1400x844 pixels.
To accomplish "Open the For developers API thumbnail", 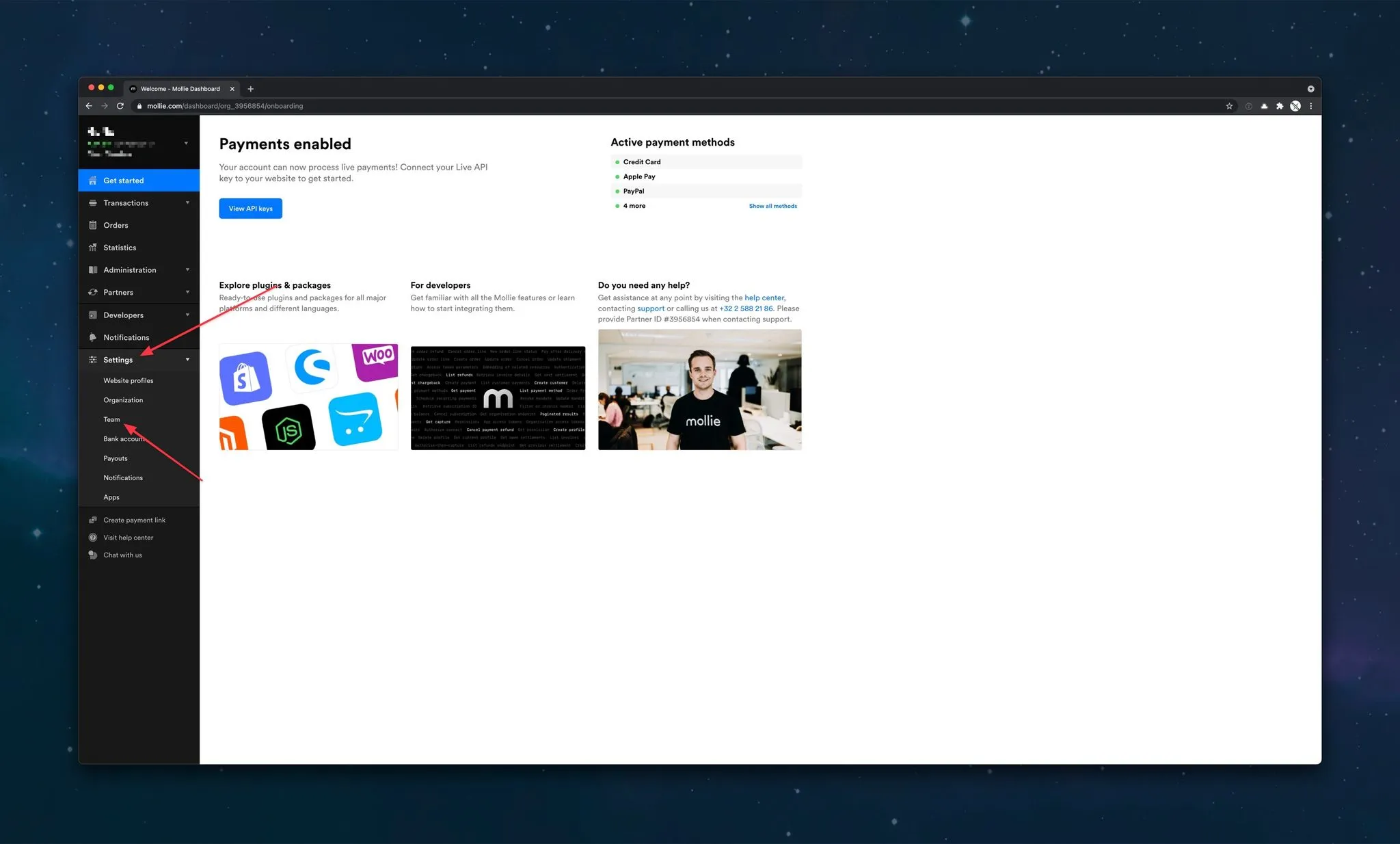I will tap(498, 397).
